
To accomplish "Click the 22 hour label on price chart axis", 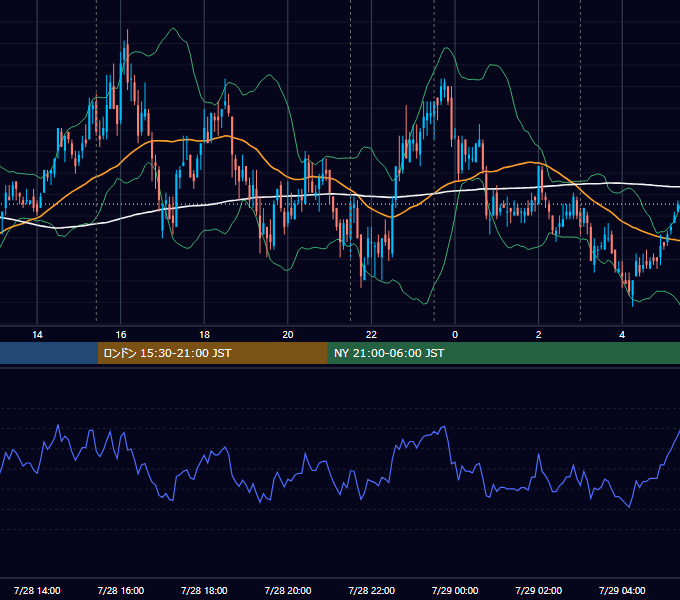I will click(x=371, y=335).
